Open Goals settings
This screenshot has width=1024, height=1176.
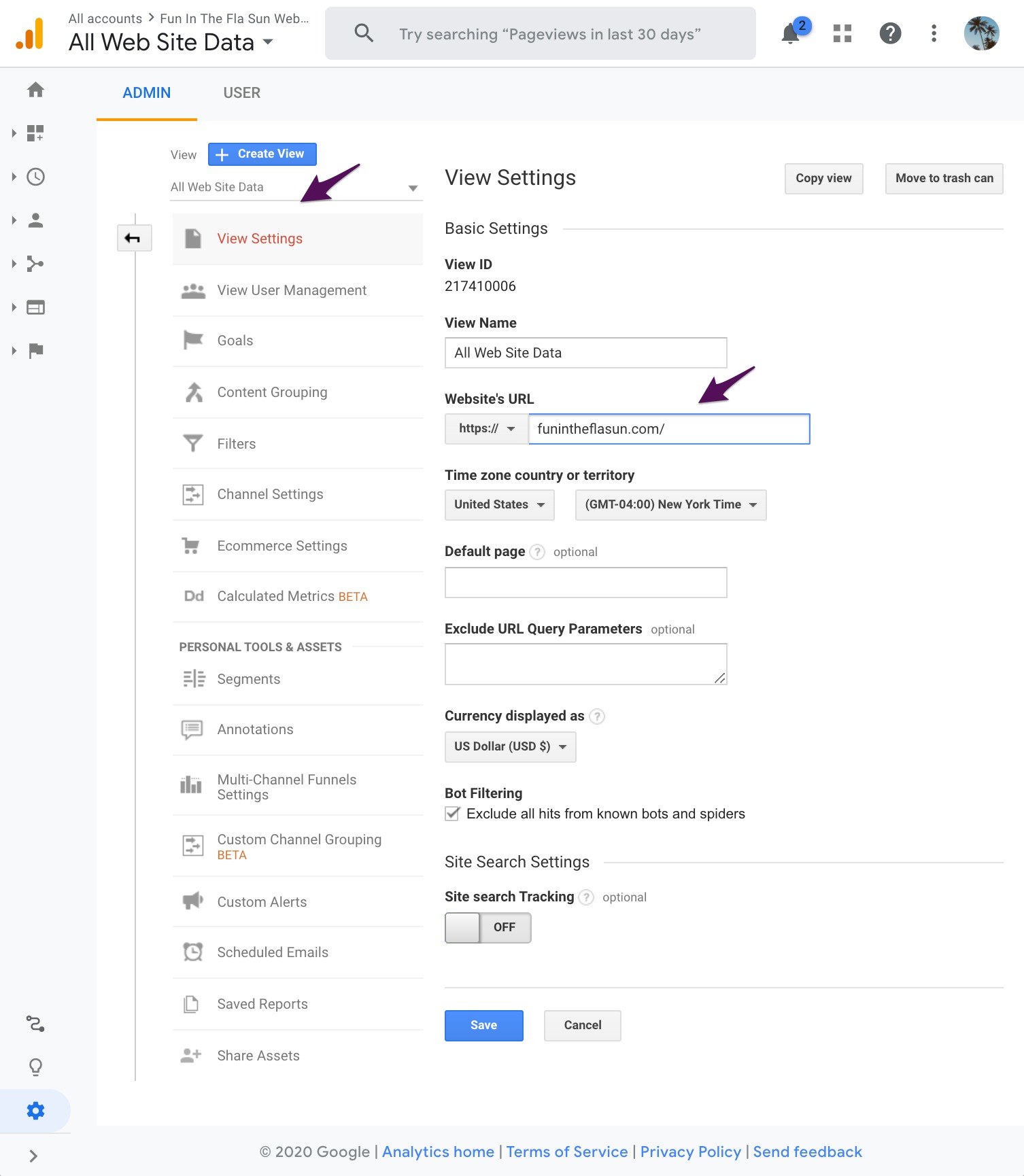(x=298, y=341)
